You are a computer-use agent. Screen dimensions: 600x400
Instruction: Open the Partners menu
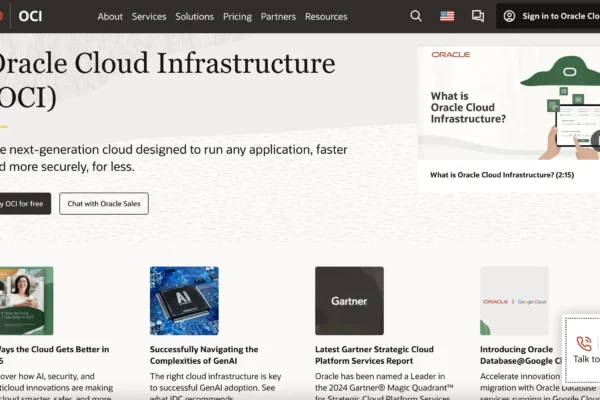[x=278, y=16]
